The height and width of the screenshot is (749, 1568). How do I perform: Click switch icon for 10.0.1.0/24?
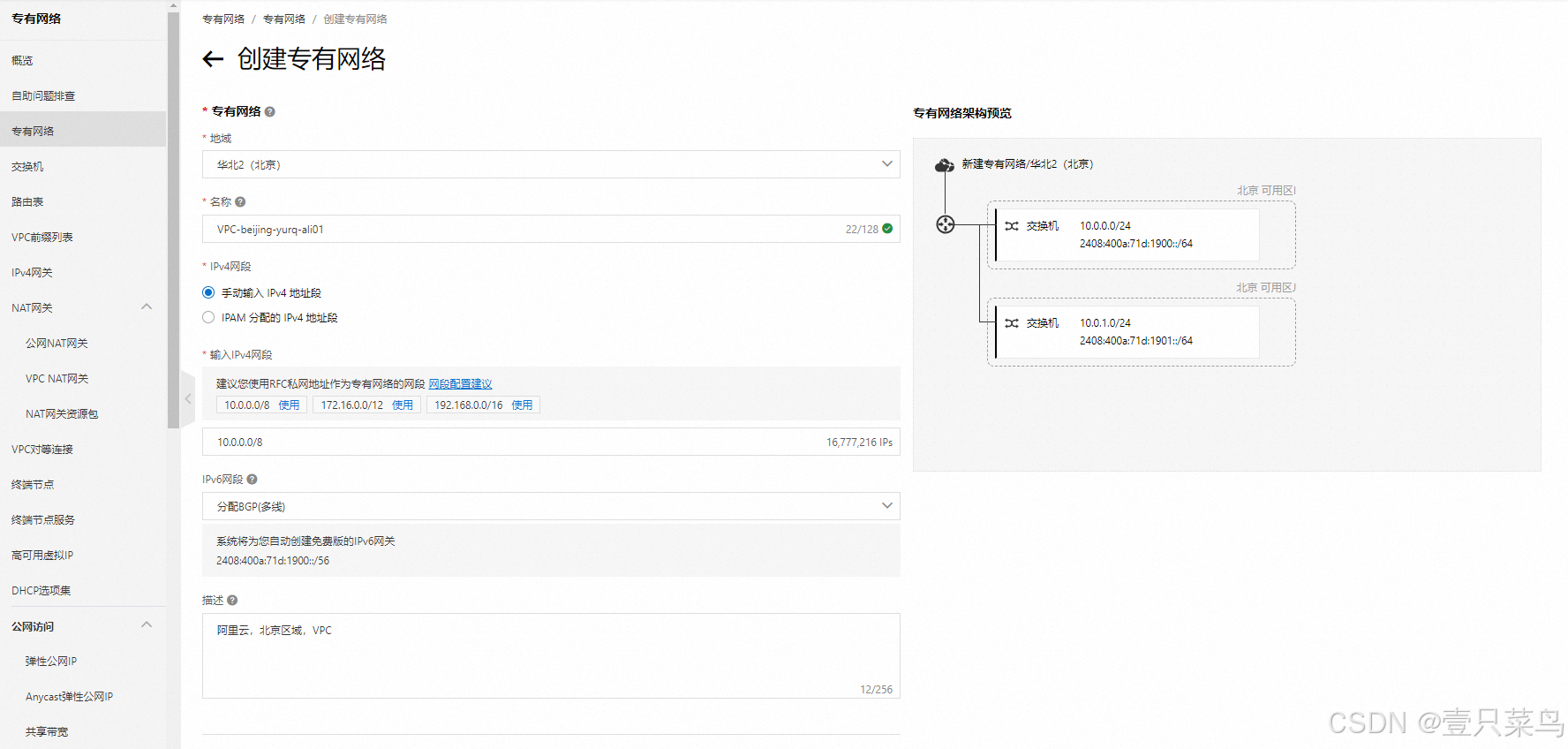[x=1012, y=323]
